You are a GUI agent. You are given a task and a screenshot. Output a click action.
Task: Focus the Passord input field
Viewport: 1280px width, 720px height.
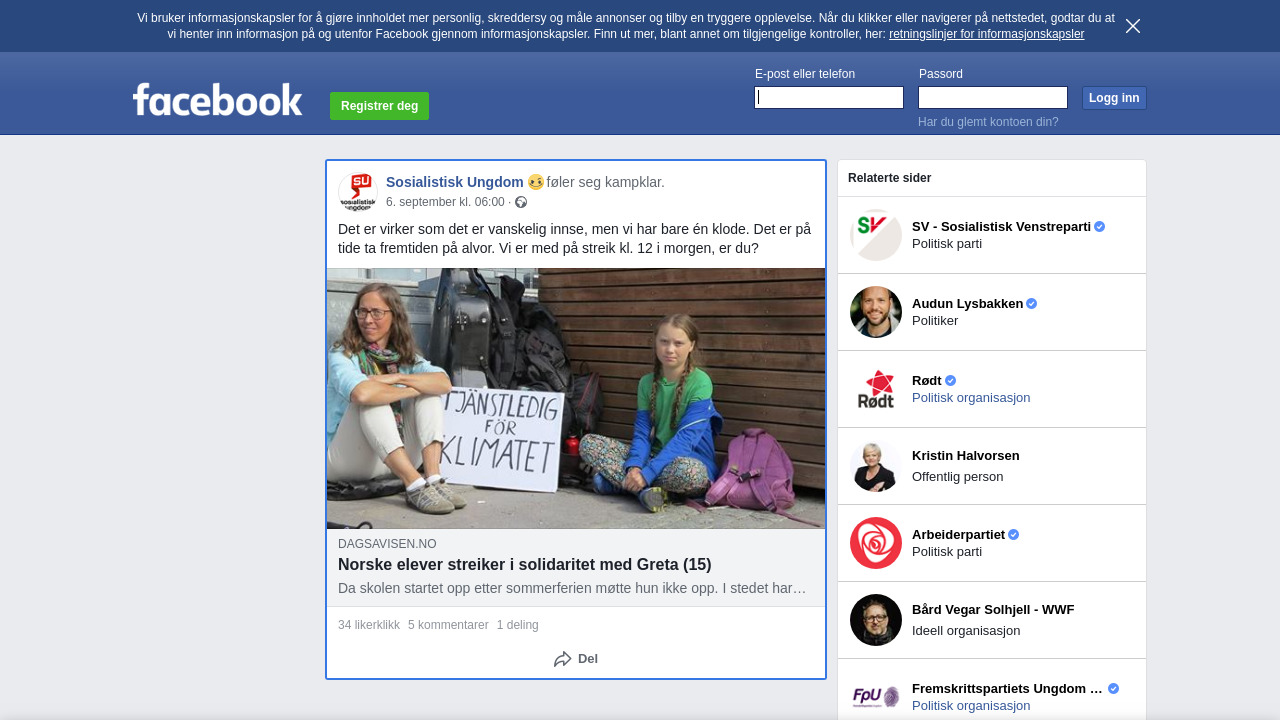pyautogui.click(x=993, y=97)
